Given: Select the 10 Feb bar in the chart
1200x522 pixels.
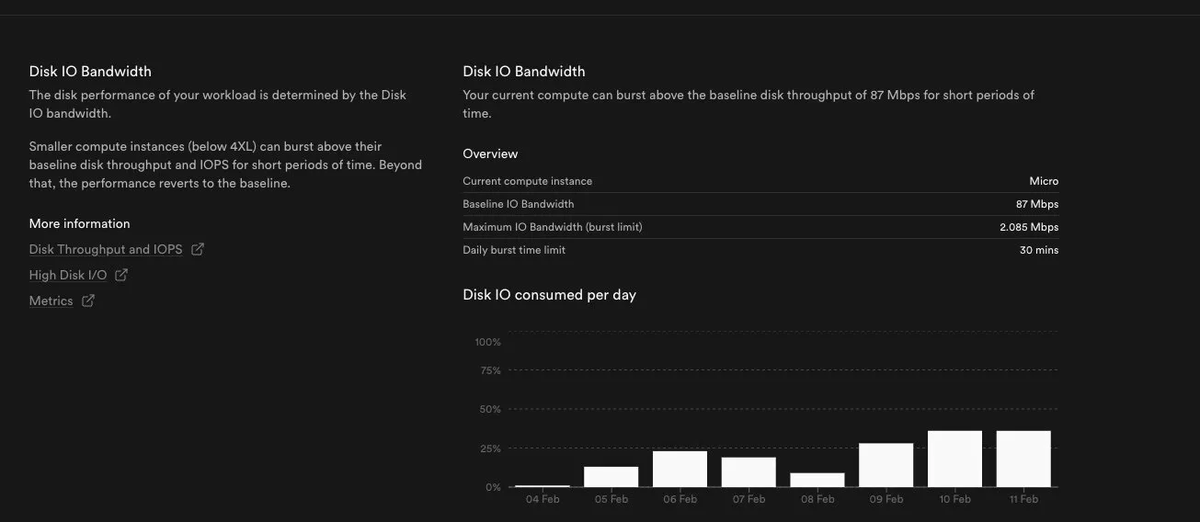Looking at the screenshot, I should click(x=955, y=459).
